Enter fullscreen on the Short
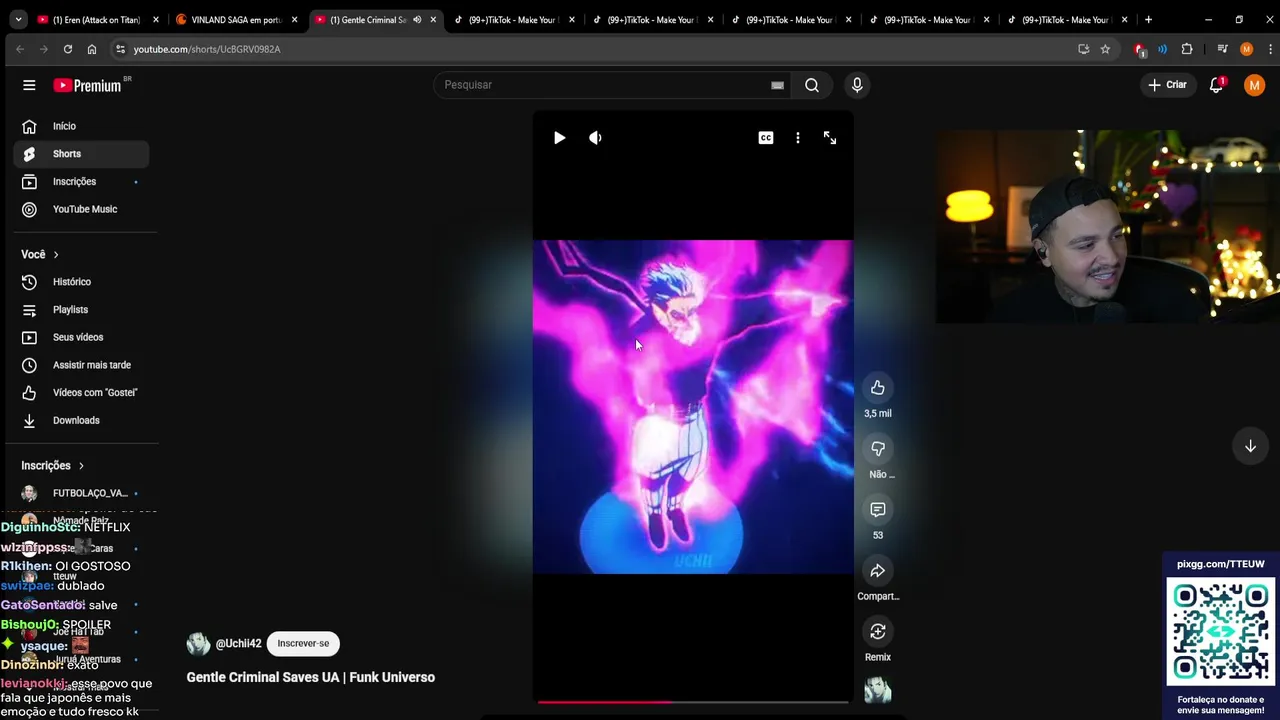This screenshot has width=1280, height=720. point(830,138)
